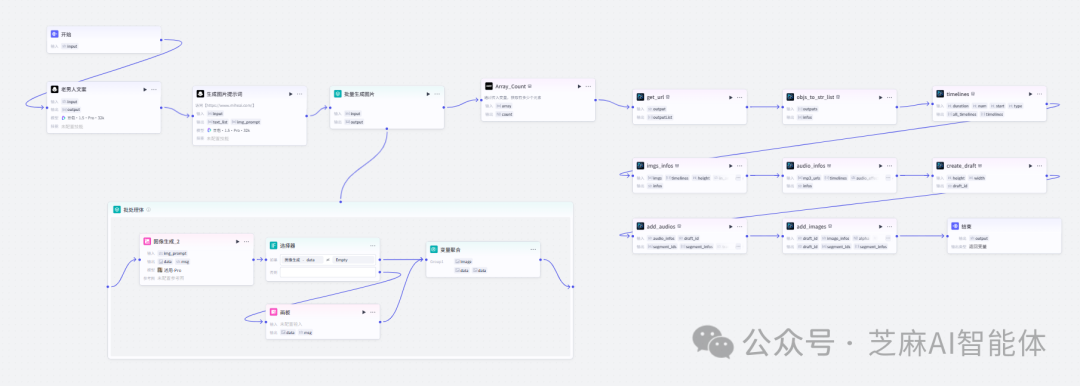
Task: Run the timelines node with its play button
Action: click(x=1030, y=94)
